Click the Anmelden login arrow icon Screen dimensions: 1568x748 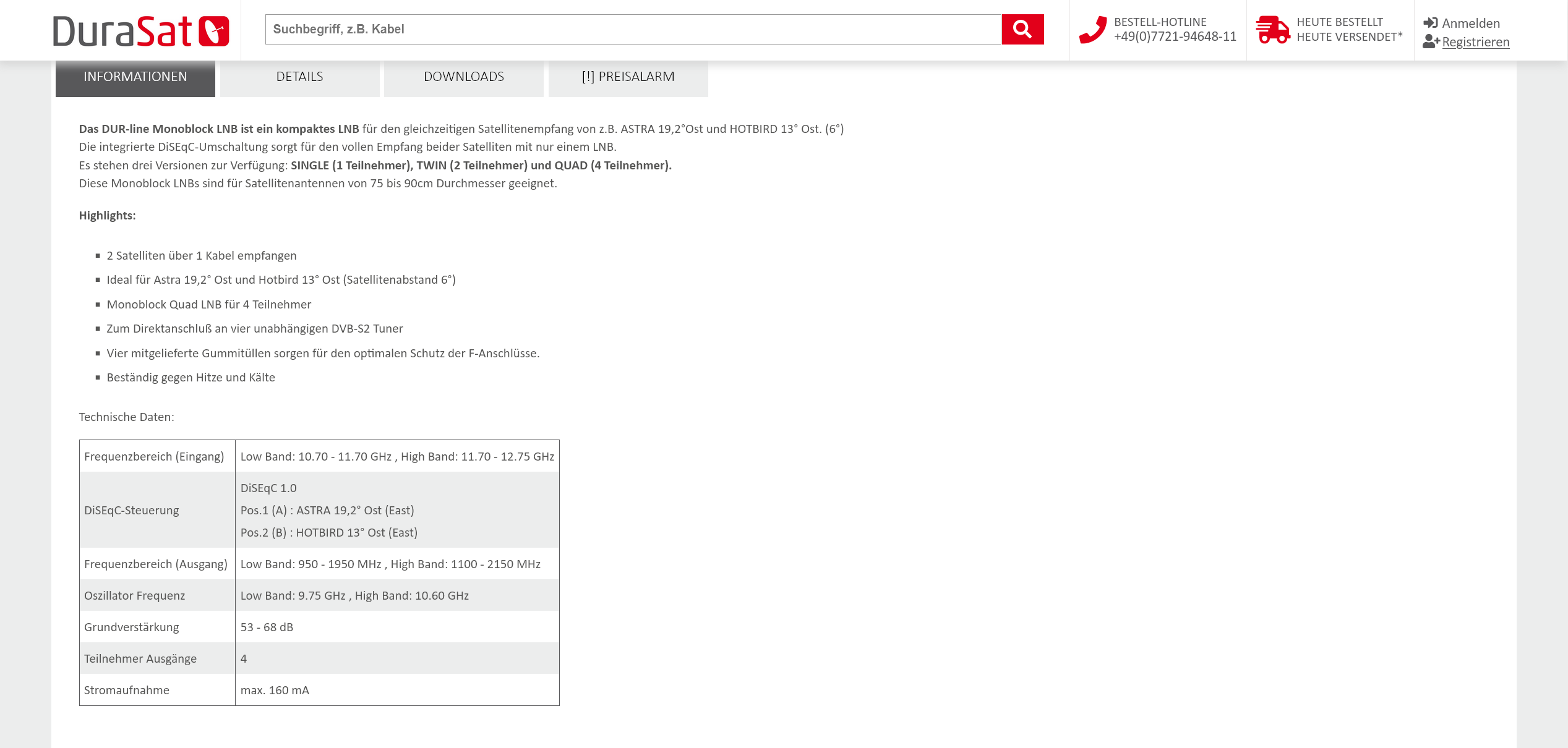tap(1430, 23)
